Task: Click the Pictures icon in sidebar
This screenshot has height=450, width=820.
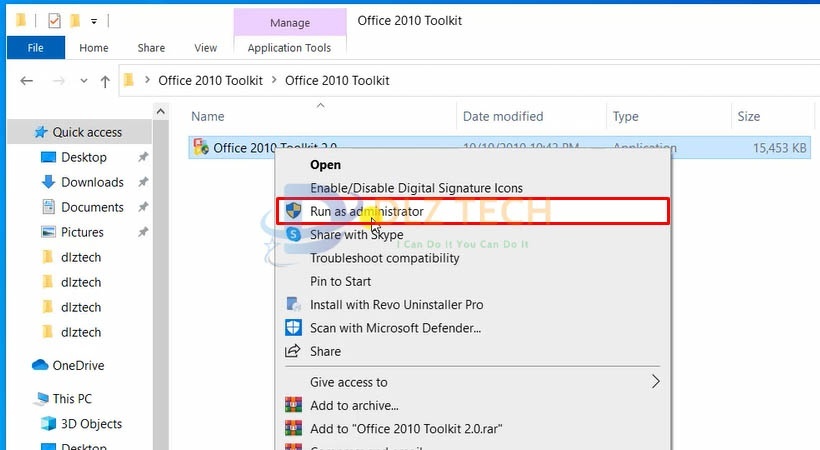Action: pyautogui.click(x=48, y=232)
